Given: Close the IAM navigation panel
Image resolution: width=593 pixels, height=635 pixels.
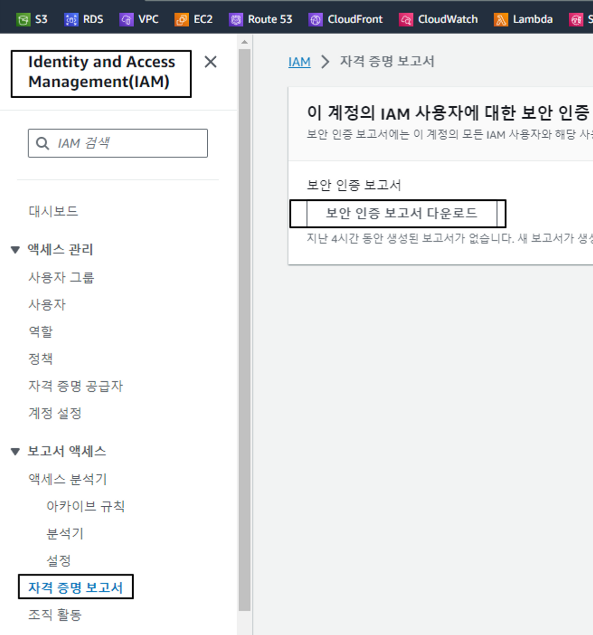Looking at the screenshot, I should click(x=210, y=62).
